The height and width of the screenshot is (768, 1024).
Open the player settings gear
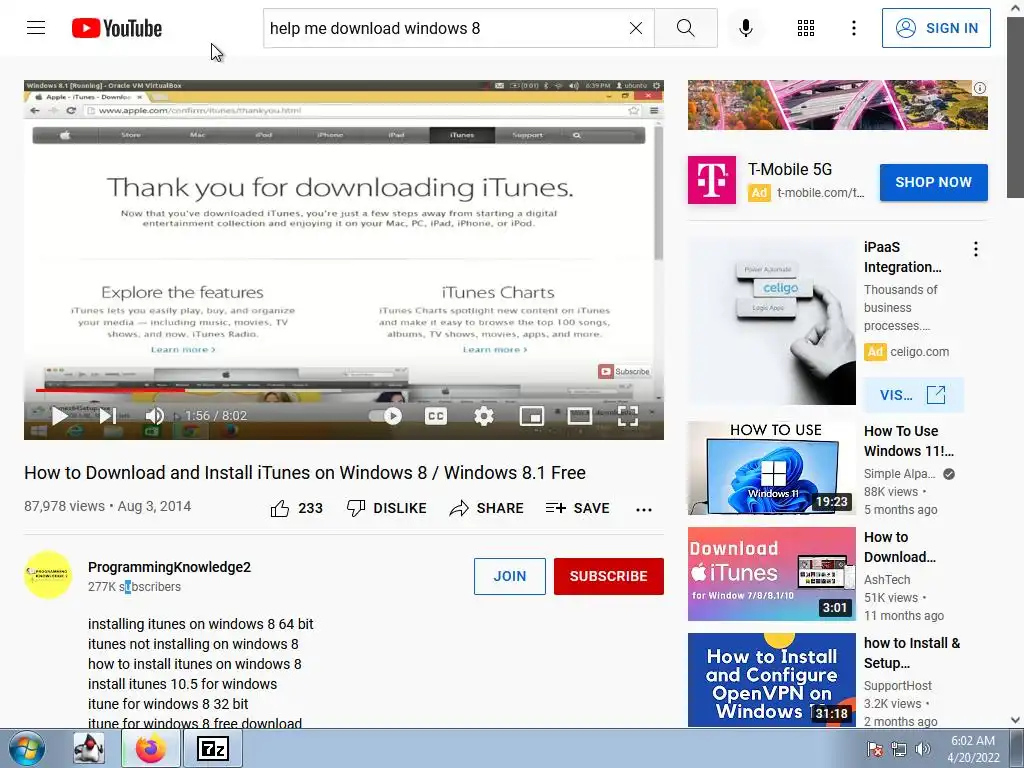[484, 416]
